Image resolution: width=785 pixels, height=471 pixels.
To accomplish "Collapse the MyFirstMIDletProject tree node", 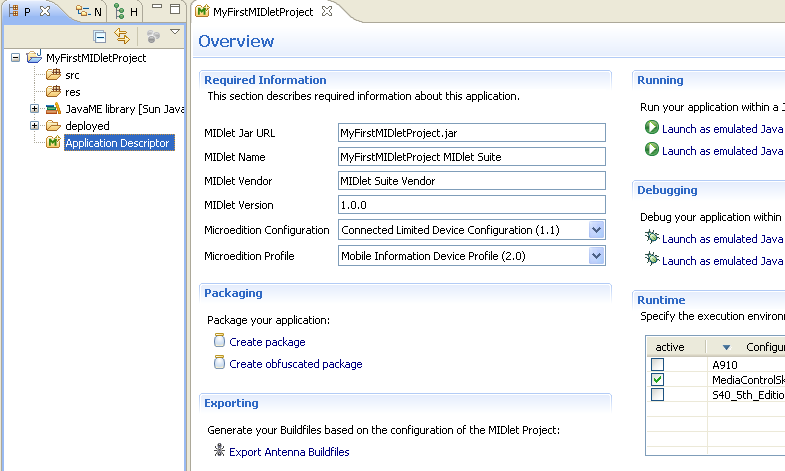I will pos(16,58).
